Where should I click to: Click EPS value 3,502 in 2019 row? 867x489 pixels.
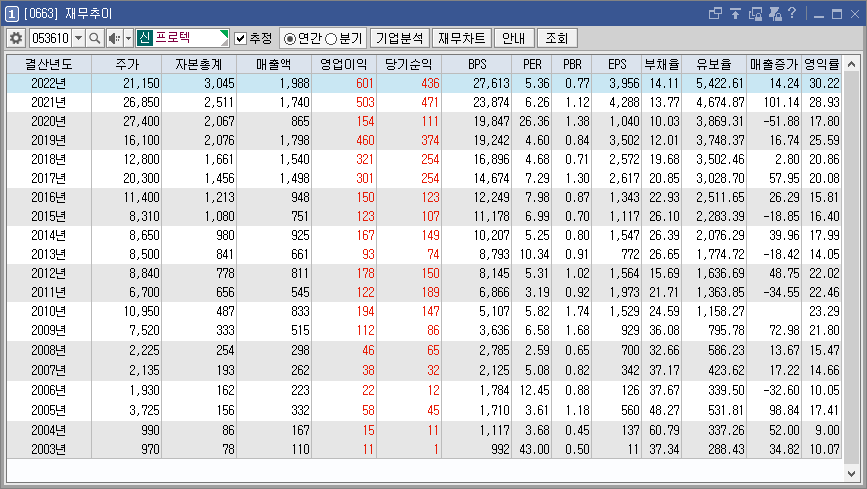tap(624, 141)
